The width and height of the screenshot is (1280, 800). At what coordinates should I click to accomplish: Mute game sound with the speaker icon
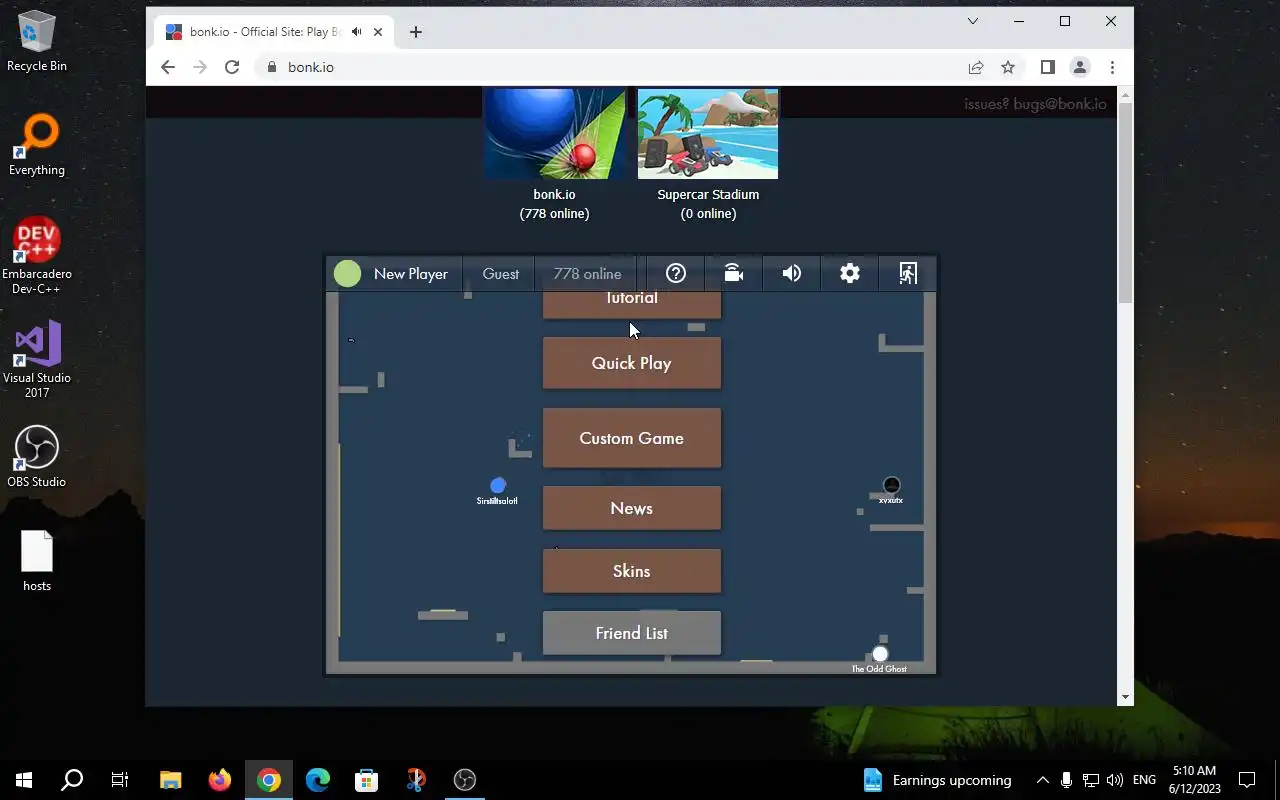tap(791, 273)
